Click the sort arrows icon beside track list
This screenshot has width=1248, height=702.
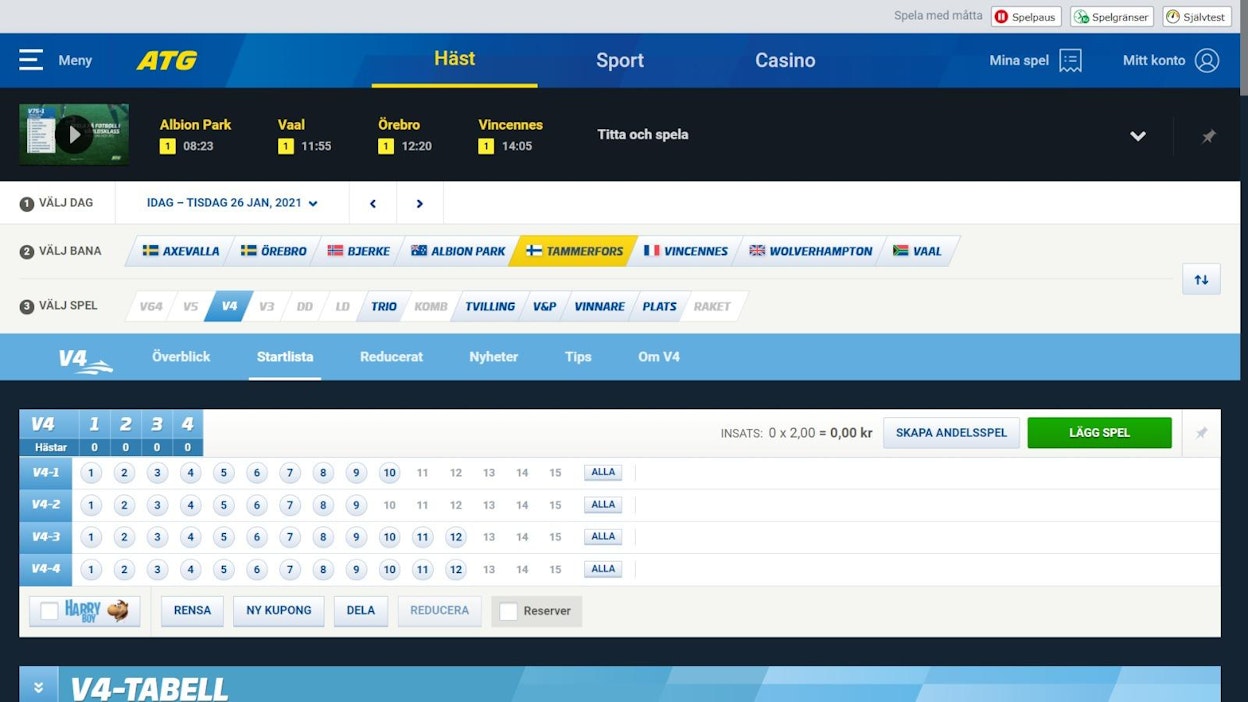(x=1201, y=279)
